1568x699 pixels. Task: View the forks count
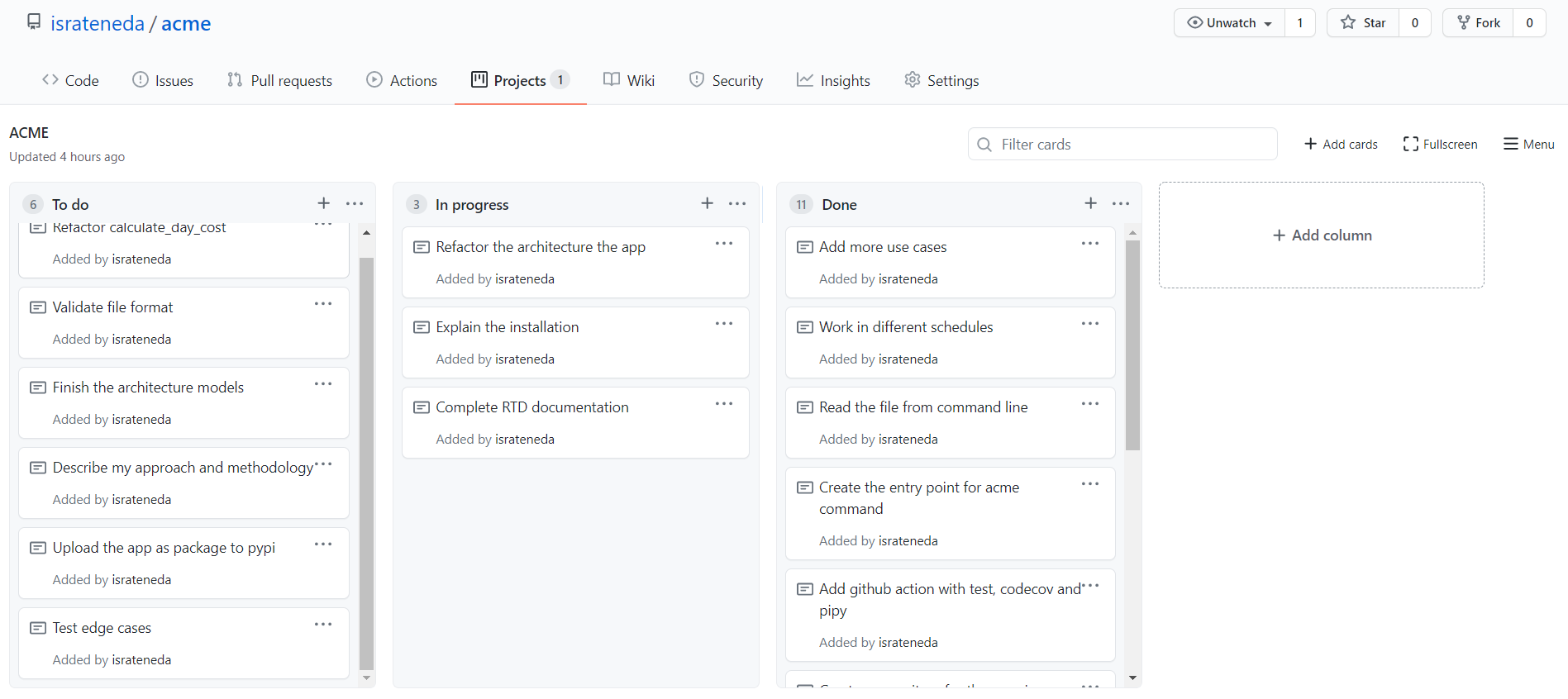coord(1529,23)
